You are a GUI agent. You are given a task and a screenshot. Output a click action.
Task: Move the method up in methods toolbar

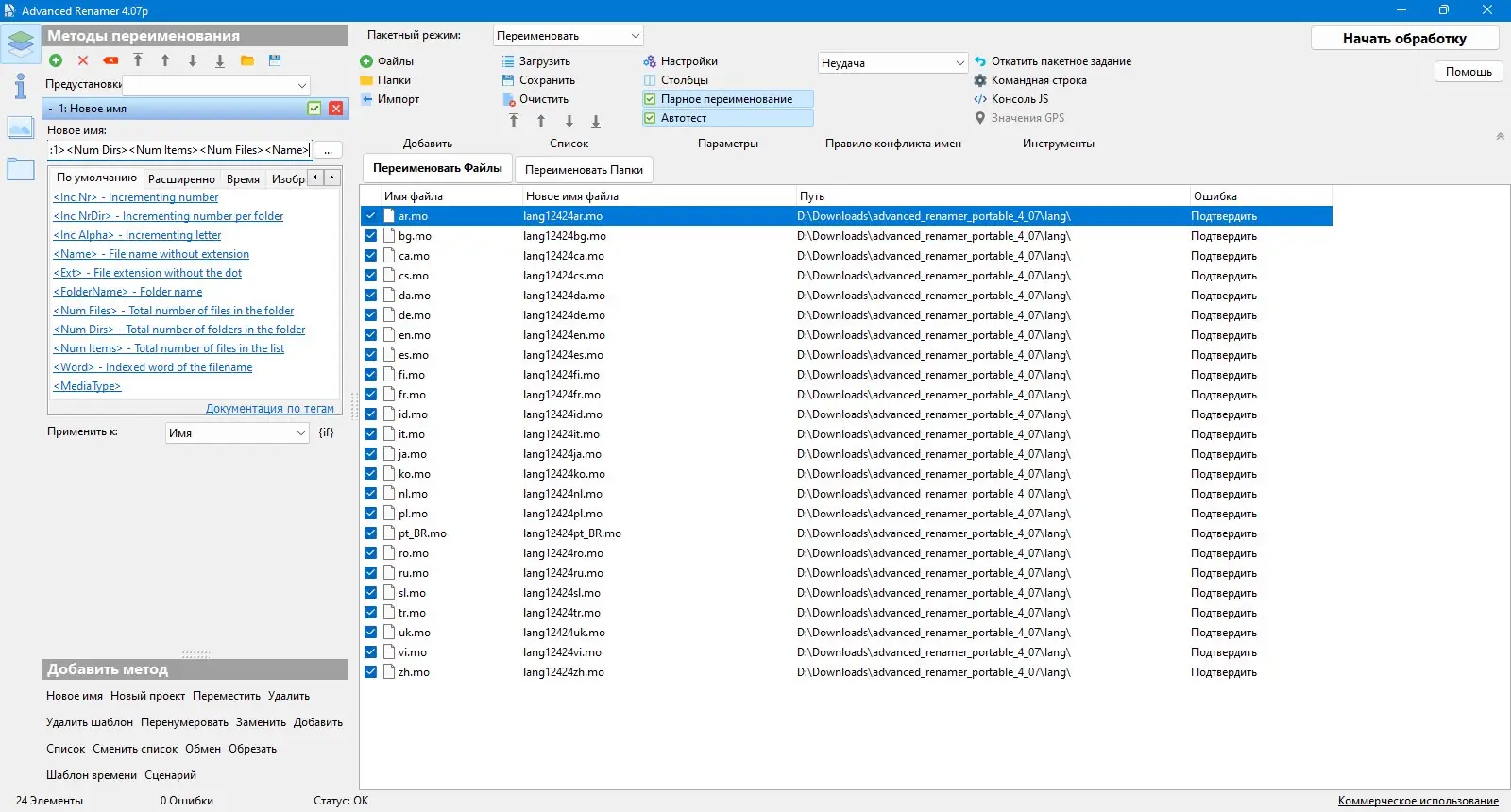point(165,60)
